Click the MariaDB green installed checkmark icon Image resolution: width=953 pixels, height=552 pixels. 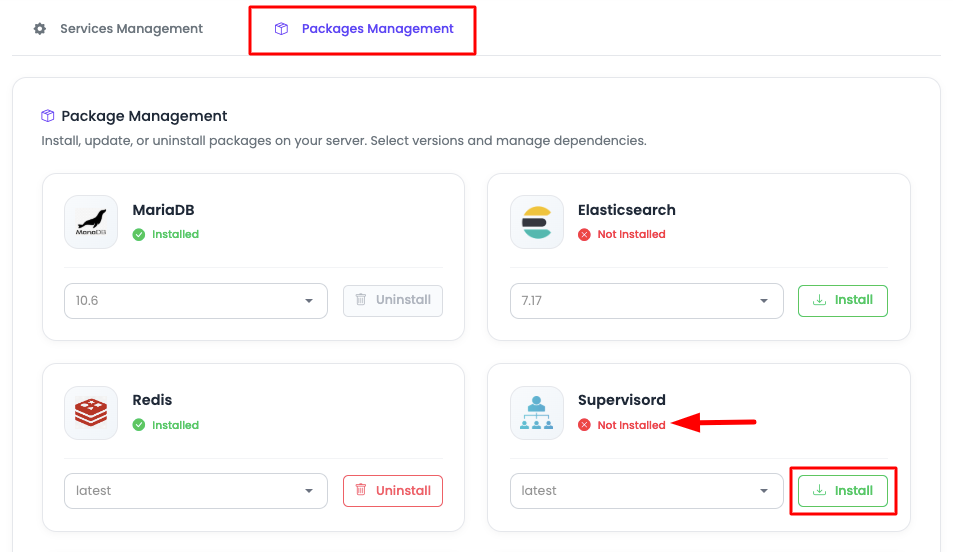click(140, 234)
